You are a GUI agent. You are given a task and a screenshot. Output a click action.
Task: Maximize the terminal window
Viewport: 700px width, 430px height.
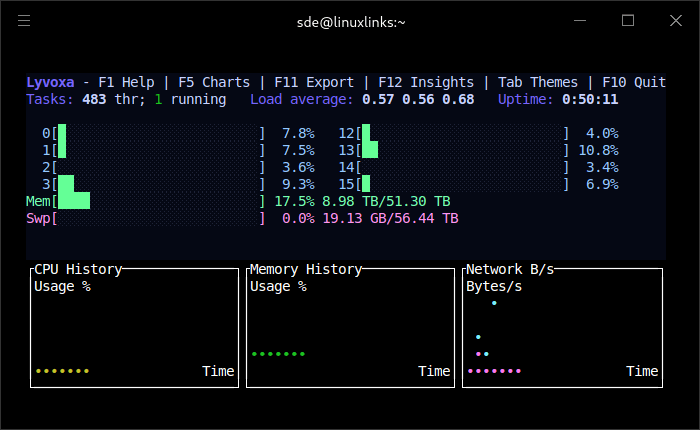(628, 21)
